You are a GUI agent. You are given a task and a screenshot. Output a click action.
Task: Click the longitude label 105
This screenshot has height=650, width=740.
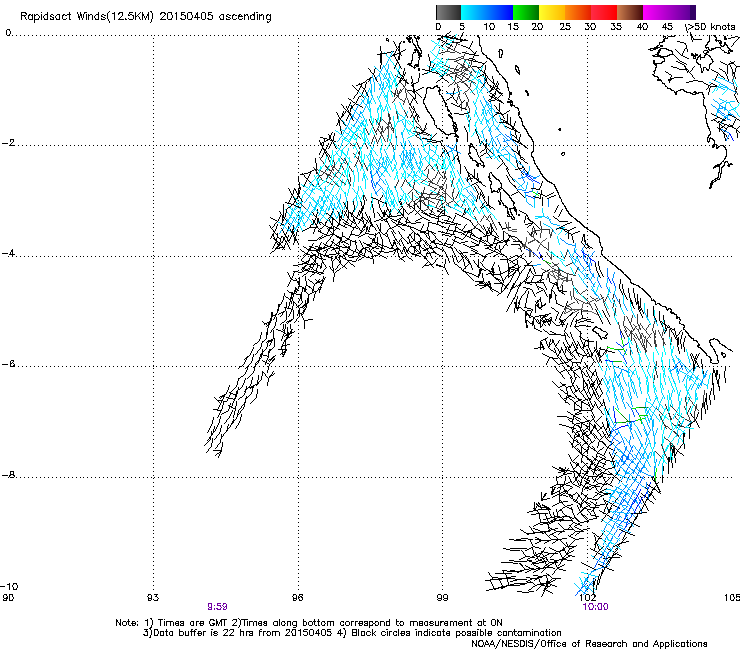point(732,598)
